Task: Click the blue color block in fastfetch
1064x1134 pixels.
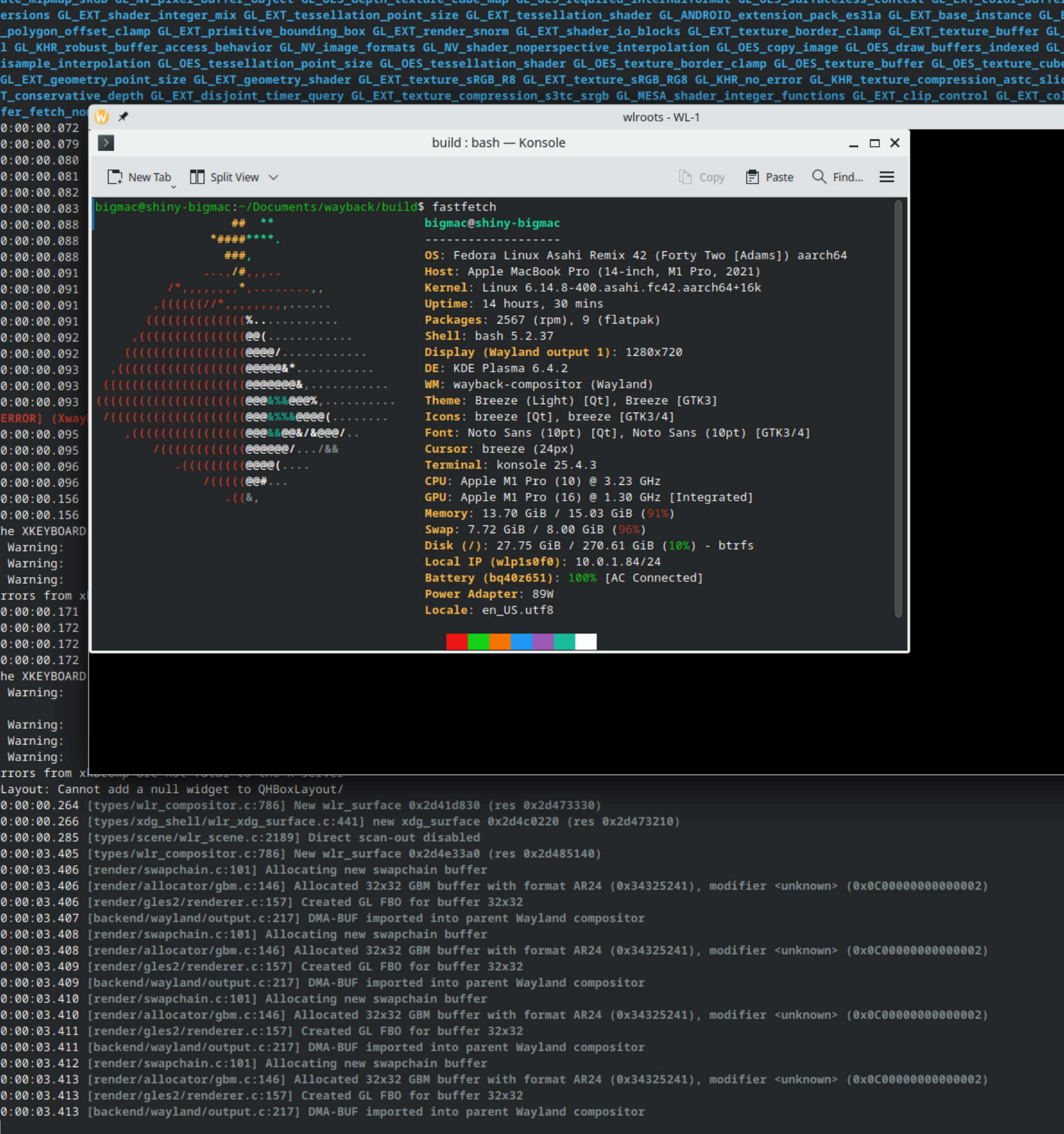Action: click(521, 642)
